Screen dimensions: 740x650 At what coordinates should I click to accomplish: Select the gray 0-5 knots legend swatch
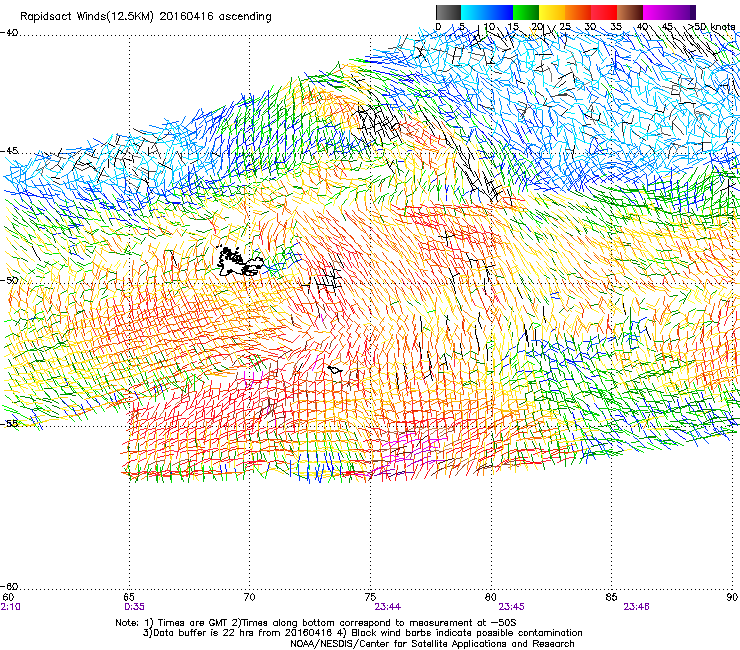[448, 12]
